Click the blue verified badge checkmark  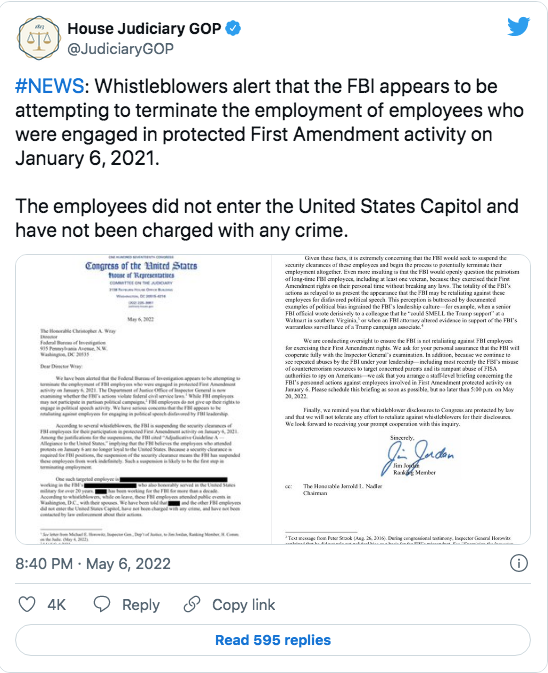(233, 29)
